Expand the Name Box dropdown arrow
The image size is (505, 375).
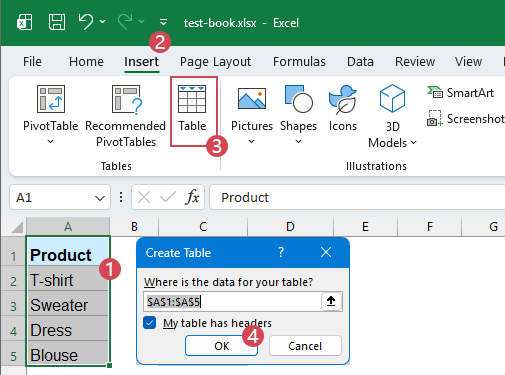(99, 198)
